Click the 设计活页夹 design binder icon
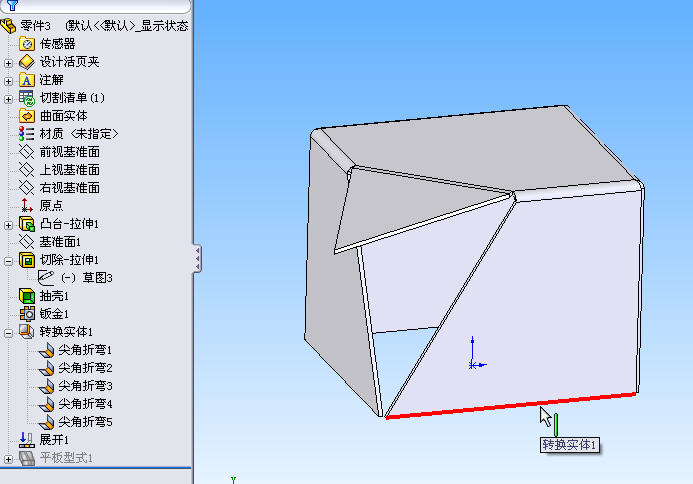 tap(27, 62)
